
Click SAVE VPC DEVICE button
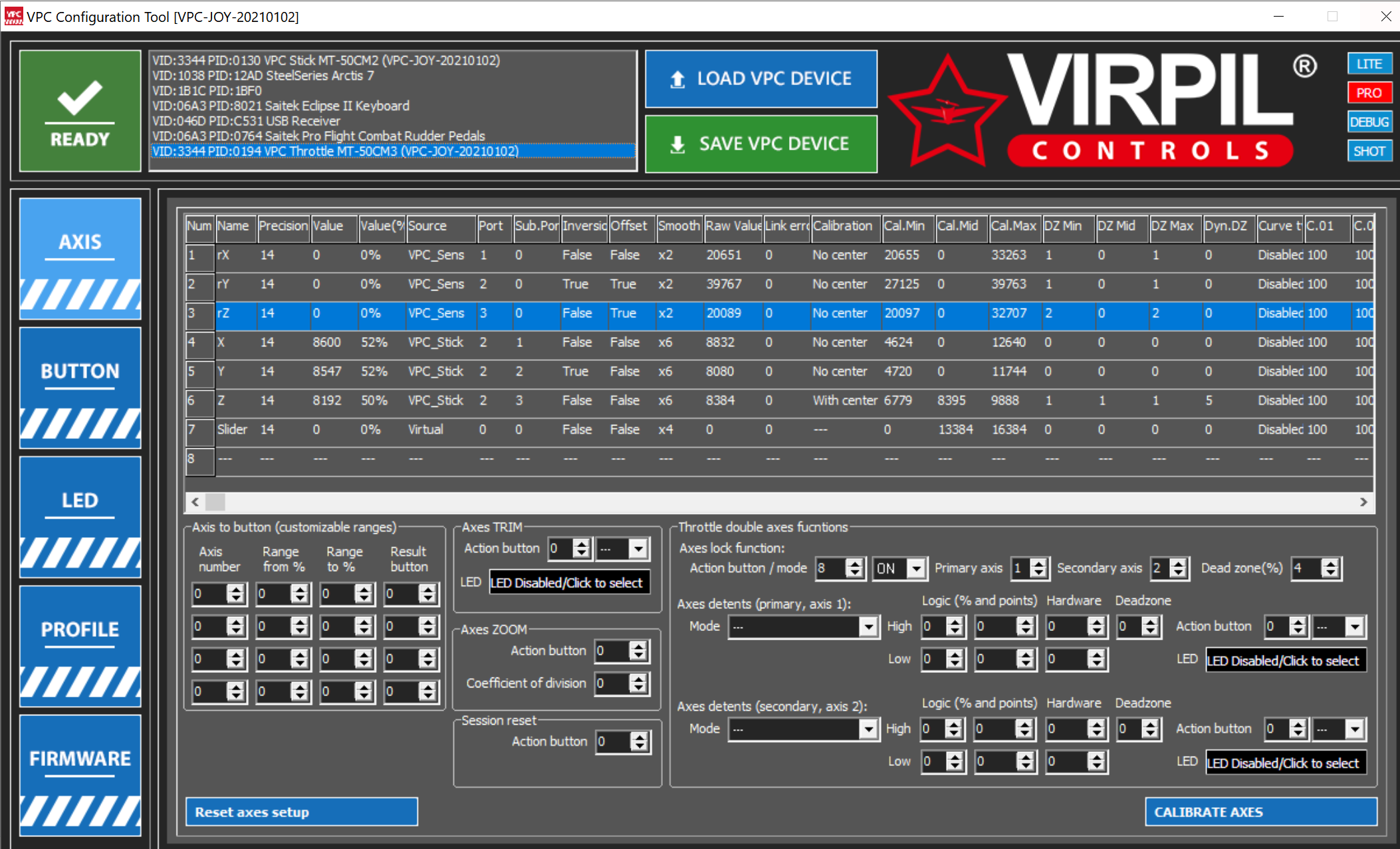click(761, 144)
